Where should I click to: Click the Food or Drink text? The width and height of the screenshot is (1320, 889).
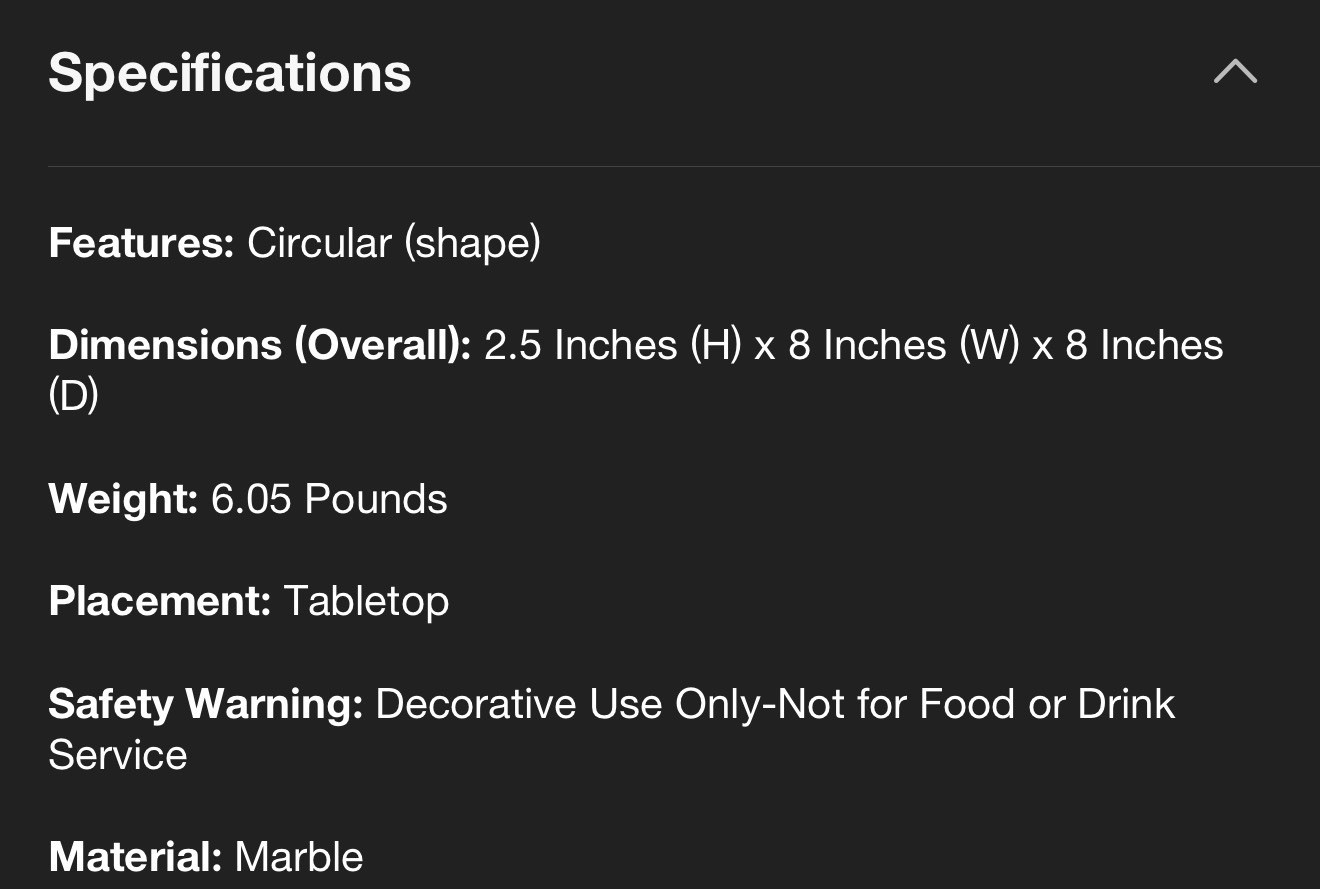pyautogui.click(x=1046, y=704)
